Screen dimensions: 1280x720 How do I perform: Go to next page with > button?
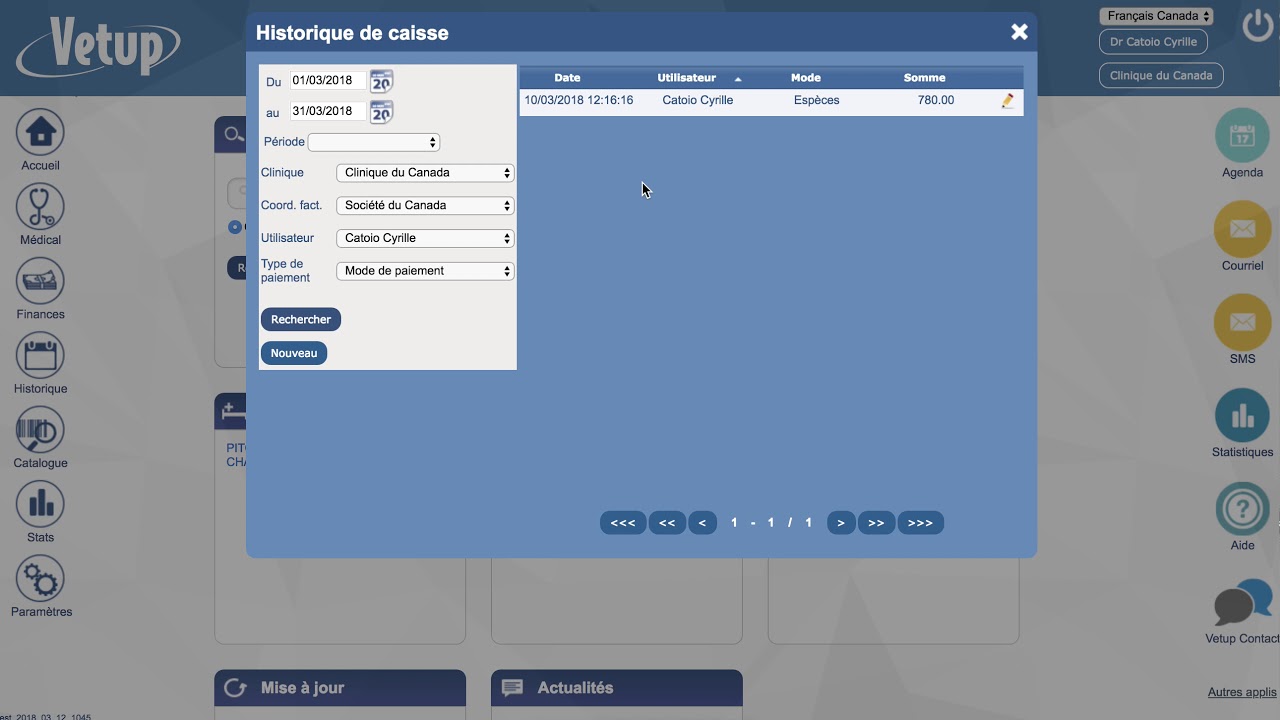[x=841, y=523]
